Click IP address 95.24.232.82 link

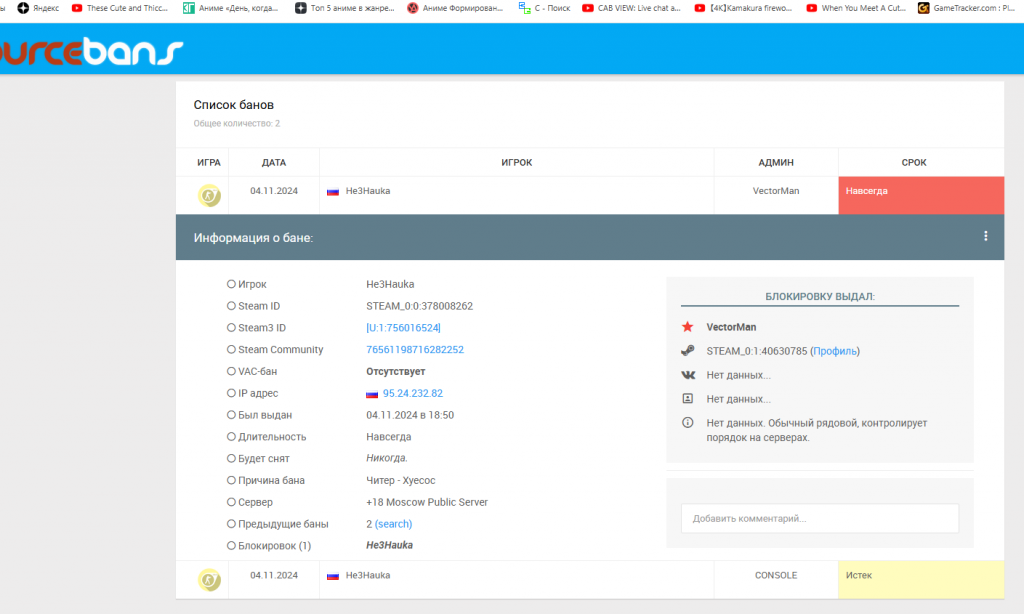(412, 394)
